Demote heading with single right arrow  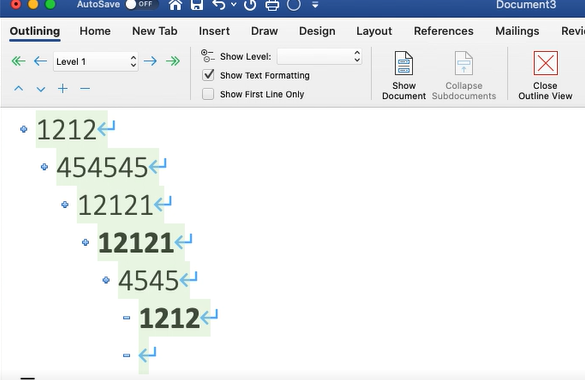[150, 61]
